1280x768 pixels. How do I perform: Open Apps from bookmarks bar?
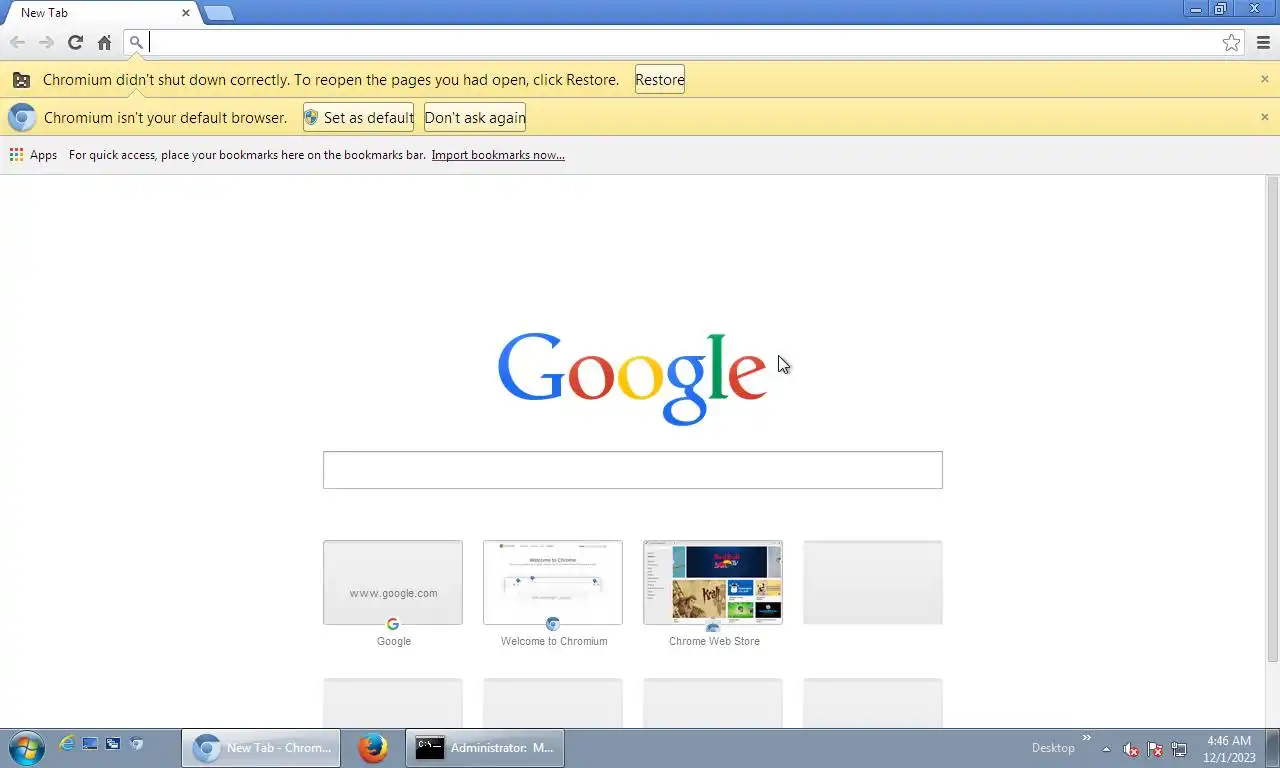(33, 155)
